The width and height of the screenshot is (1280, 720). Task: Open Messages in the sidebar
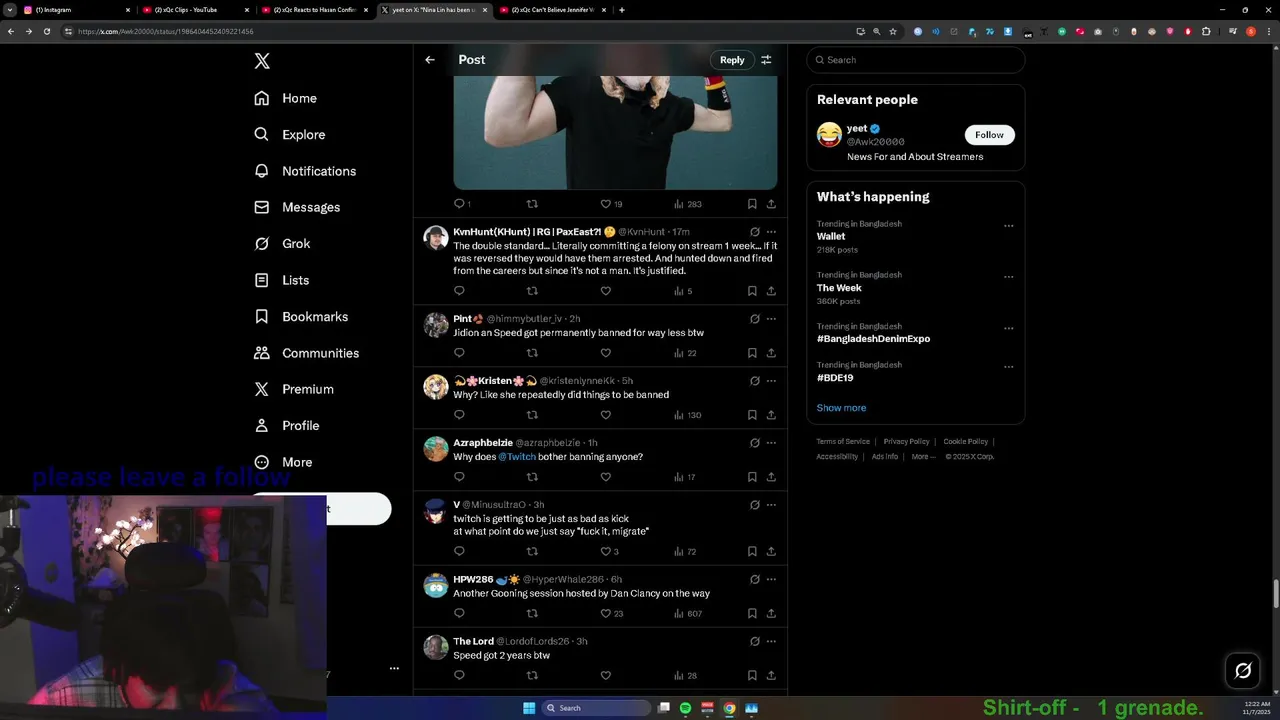pyautogui.click(x=297, y=207)
